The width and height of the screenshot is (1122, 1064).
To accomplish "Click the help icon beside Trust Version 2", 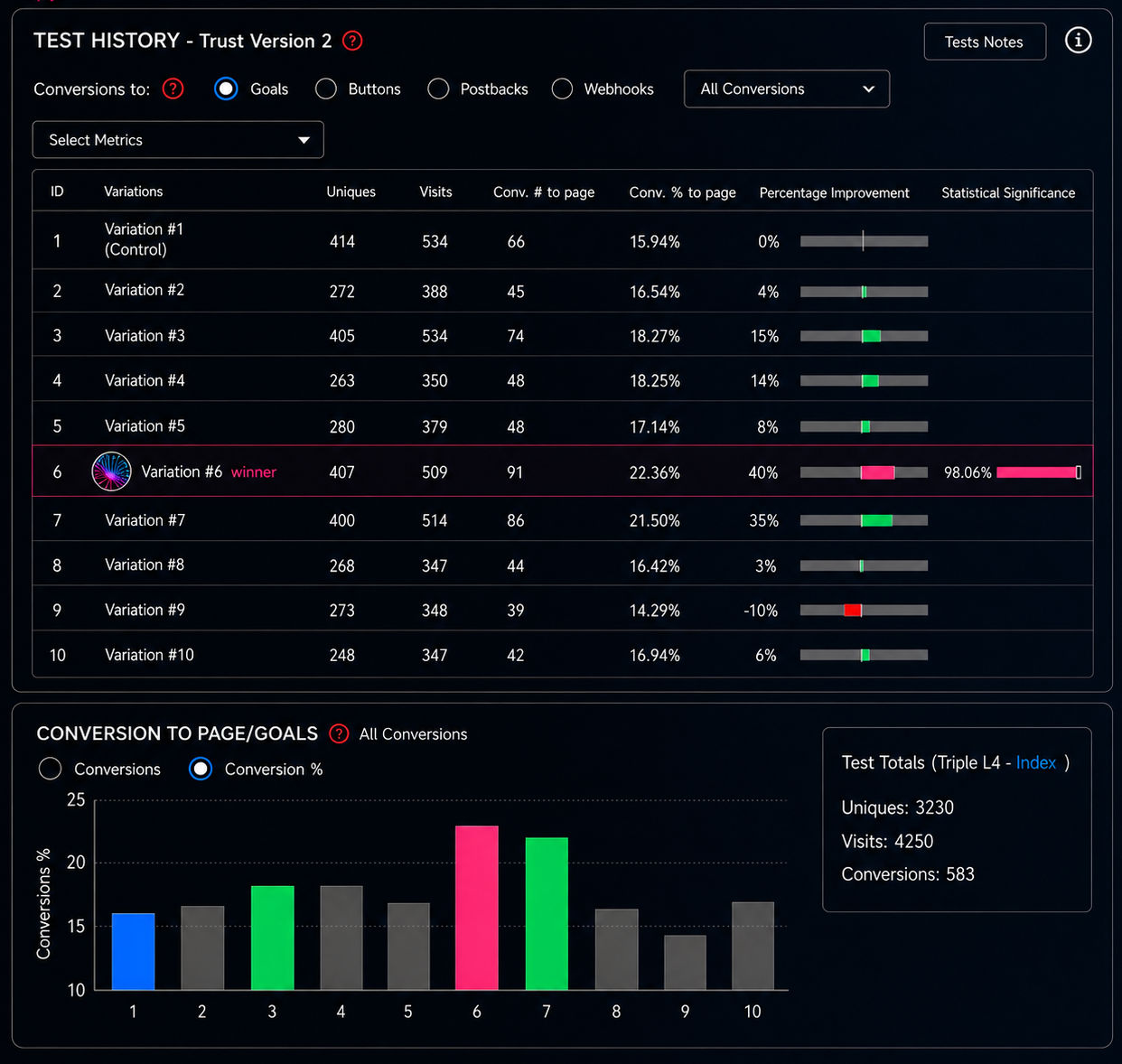I will pos(352,41).
